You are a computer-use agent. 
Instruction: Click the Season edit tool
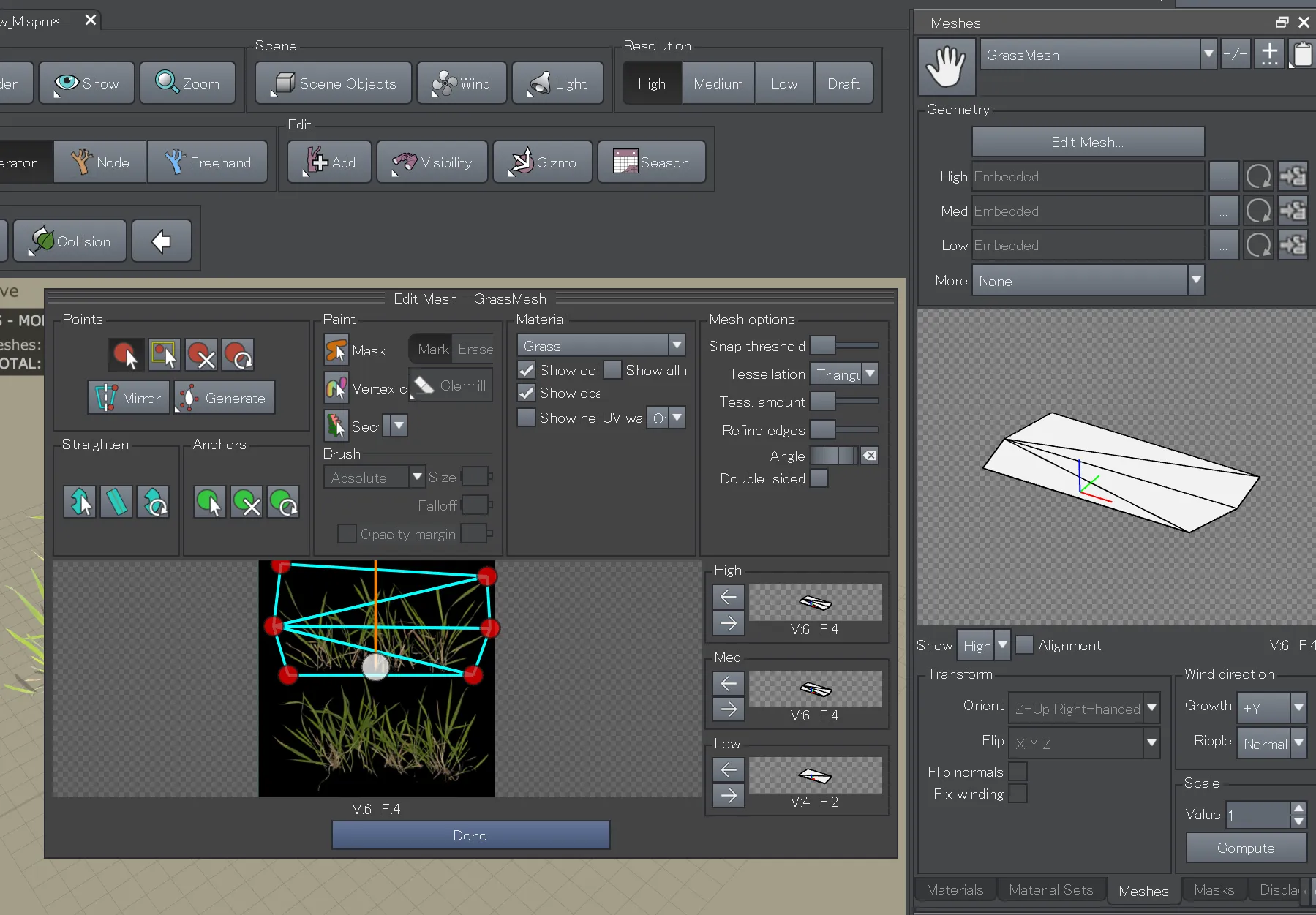[652, 162]
